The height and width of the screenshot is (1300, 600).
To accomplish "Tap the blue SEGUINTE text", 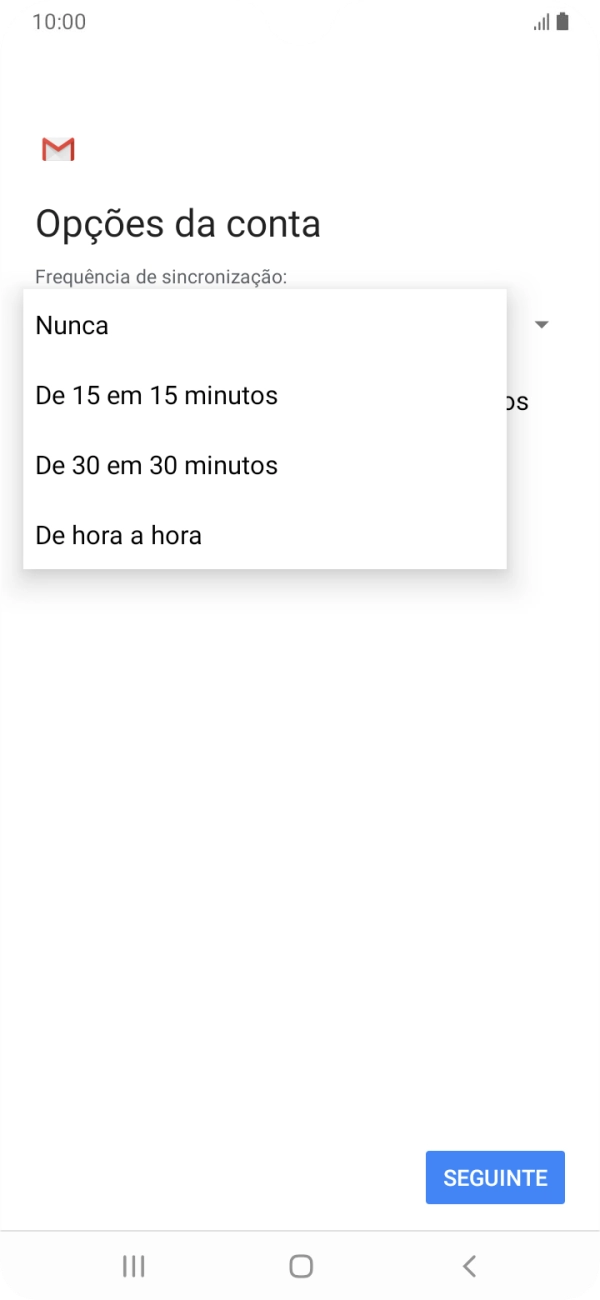I will (494, 1177).
